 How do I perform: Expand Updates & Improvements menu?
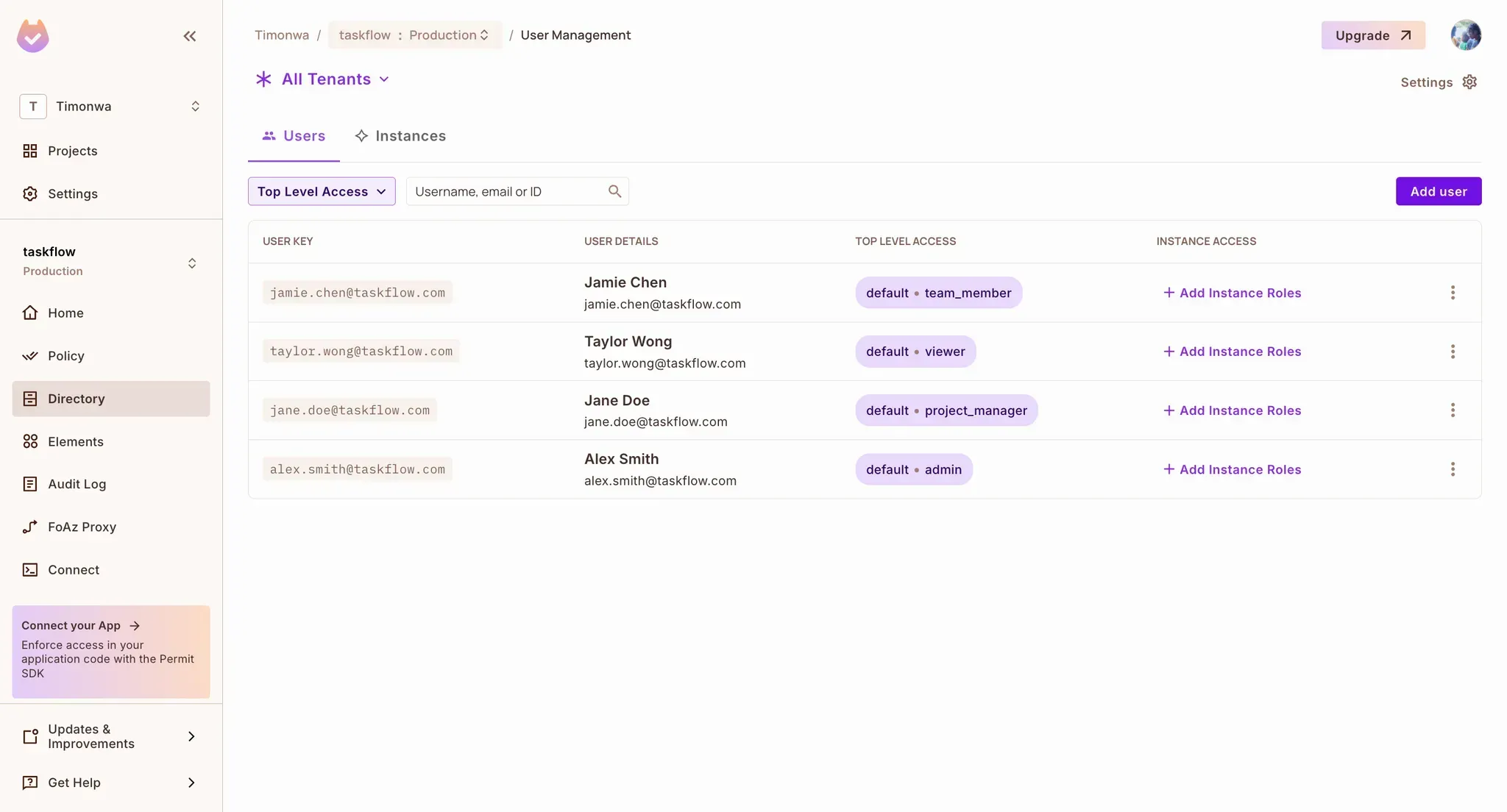point(110,736)
